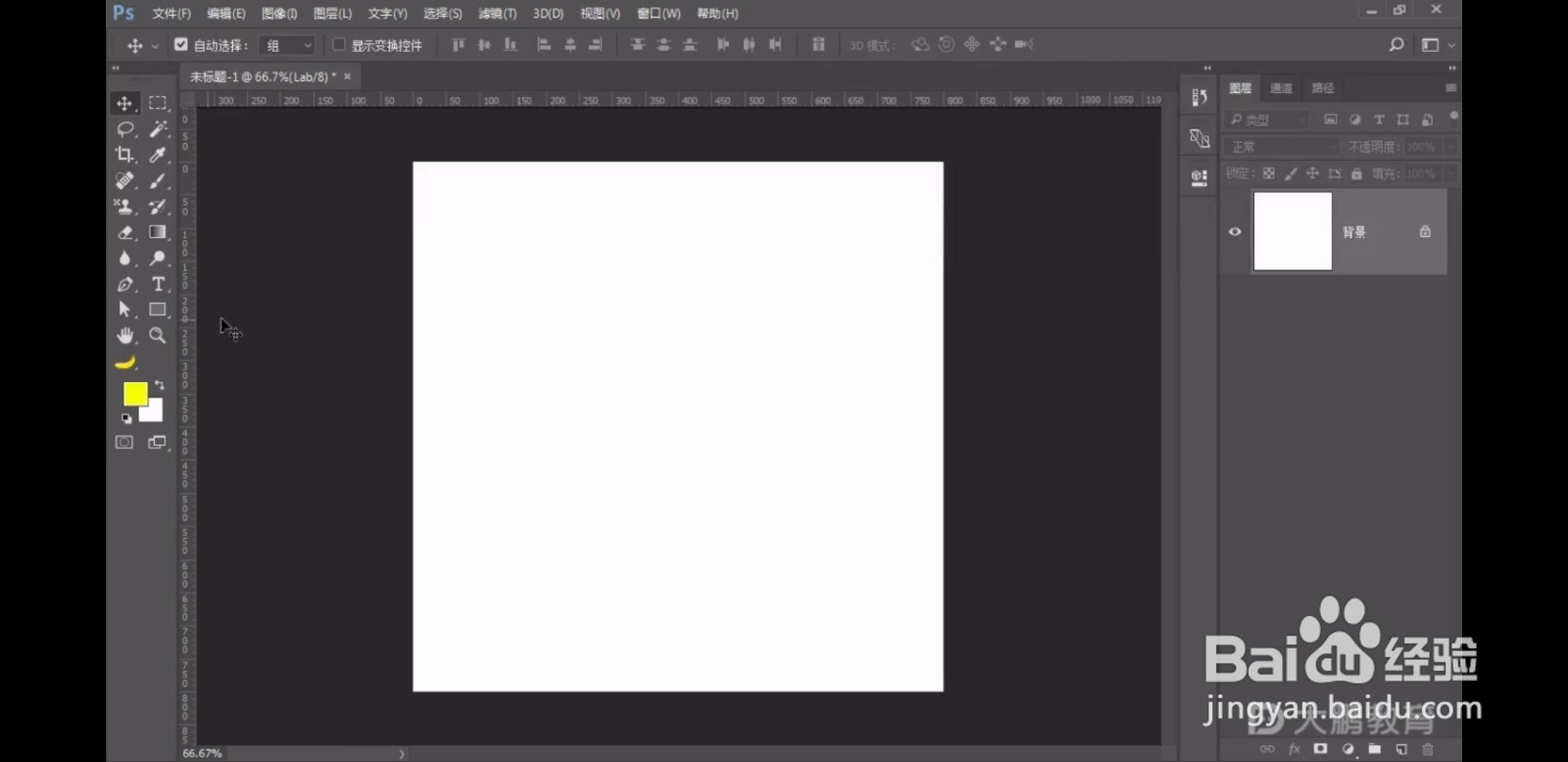Click the add layer style fx icon
The height and width of the screenshot is (762, 1568).
[x=1294, y=749]
